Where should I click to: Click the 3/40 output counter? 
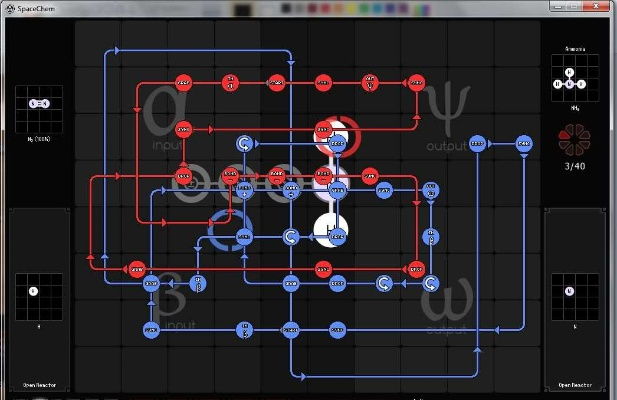point(575,166)
